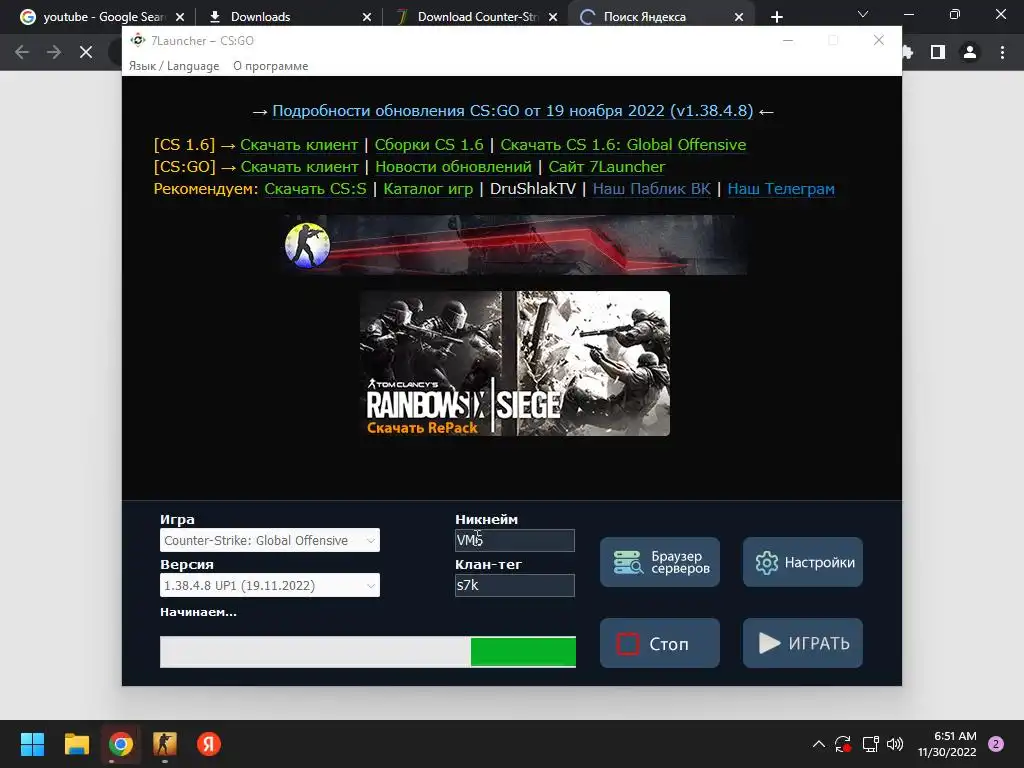
Task: Open Chrome side panel icon
Action: point(938,52)
